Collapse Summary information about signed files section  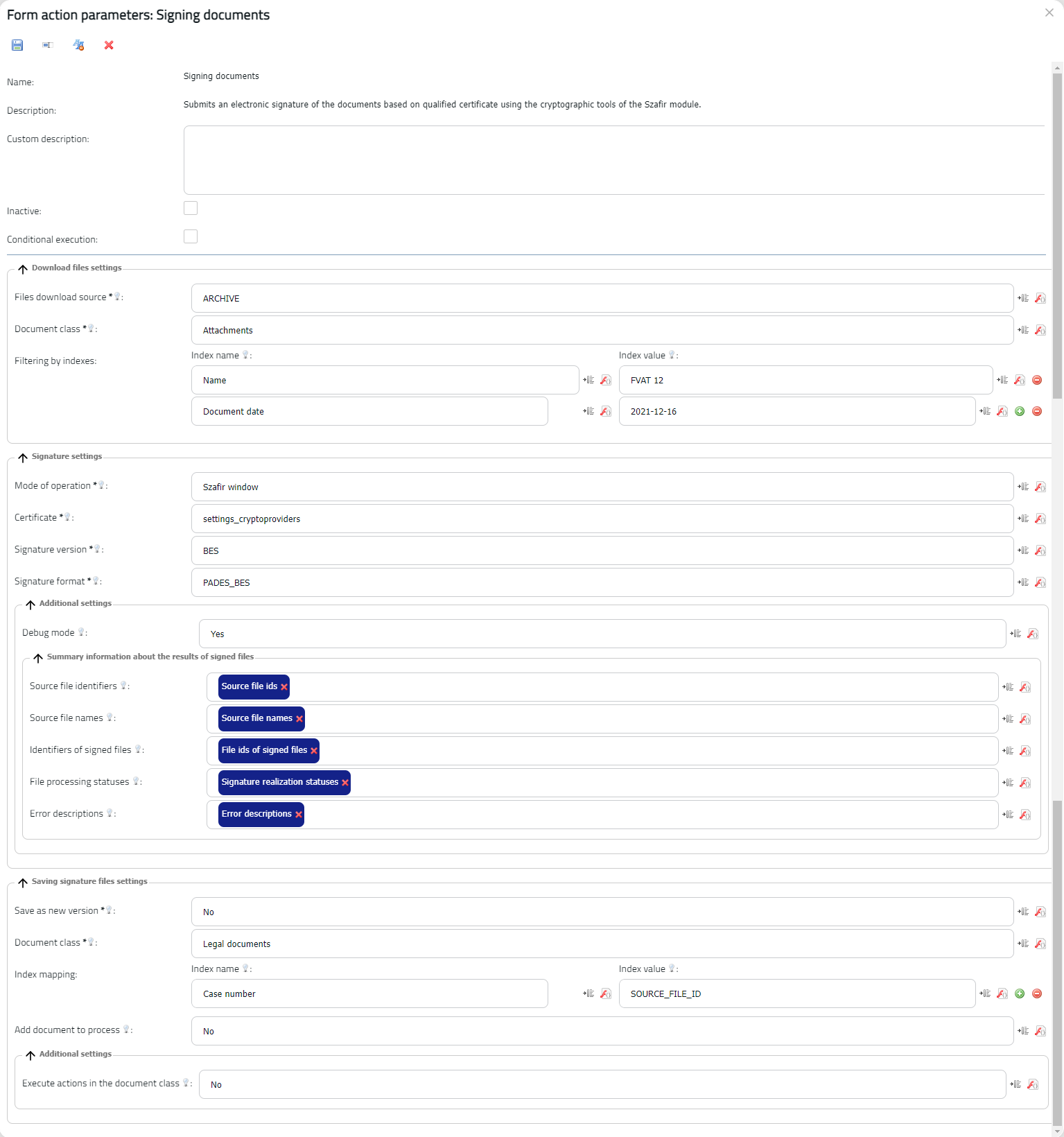point(38,658)
